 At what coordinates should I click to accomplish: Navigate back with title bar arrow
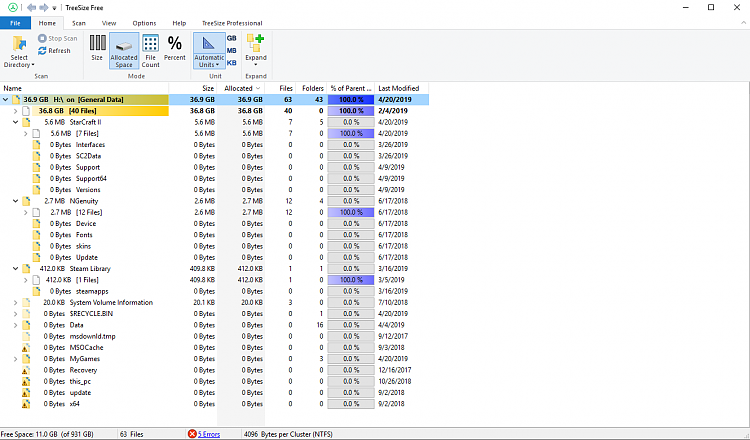point(32,7)
